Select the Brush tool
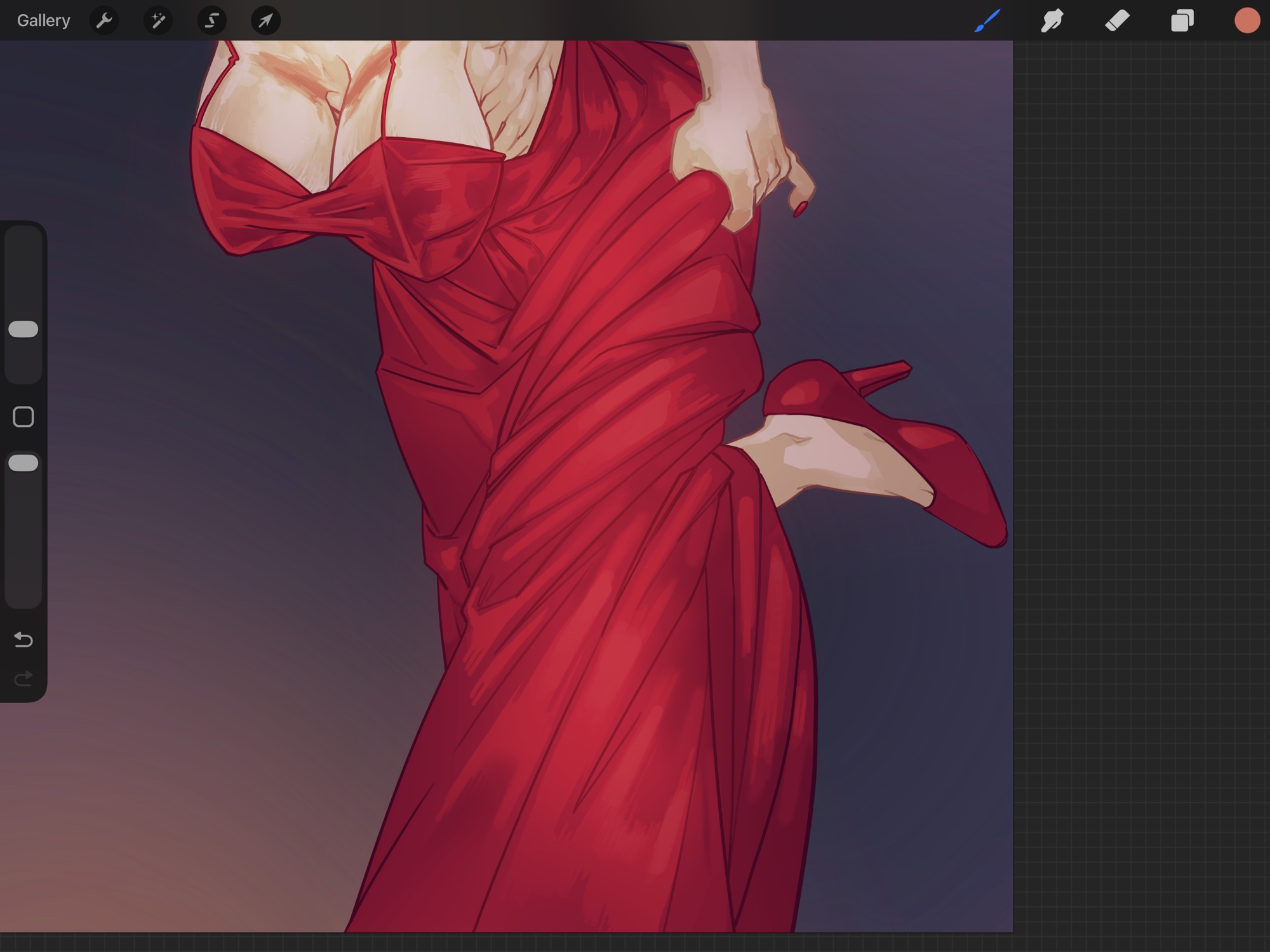The image size is (1270, 952). coord(987,20)
